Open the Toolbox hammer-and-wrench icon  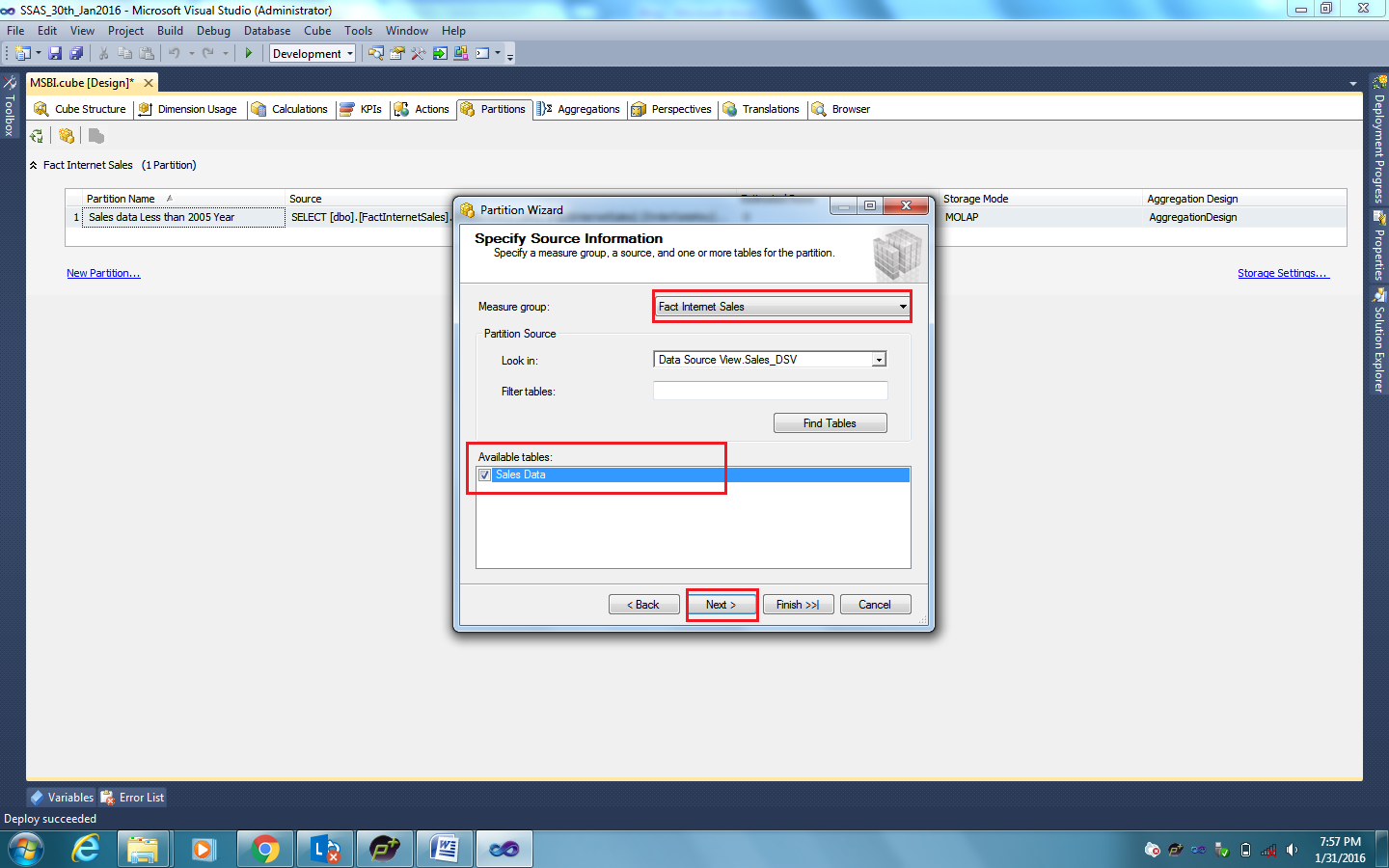419,53
